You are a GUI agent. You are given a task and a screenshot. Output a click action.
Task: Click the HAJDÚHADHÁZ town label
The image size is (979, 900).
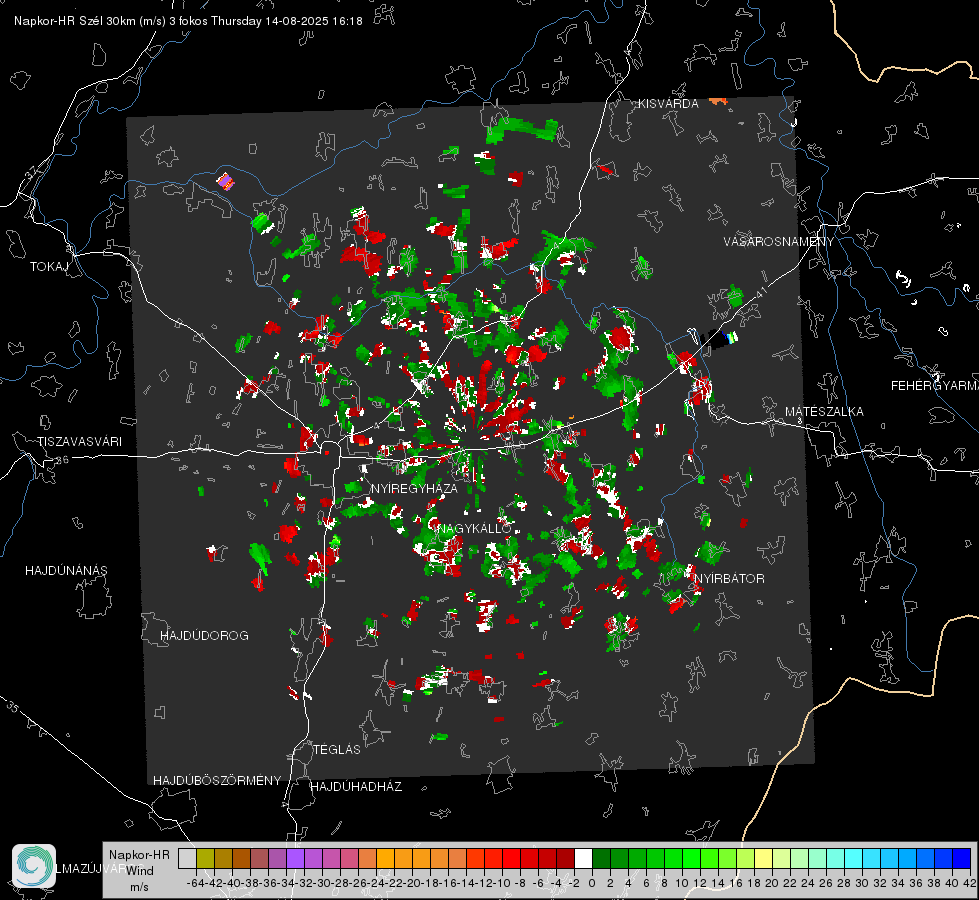click(356, 787)
